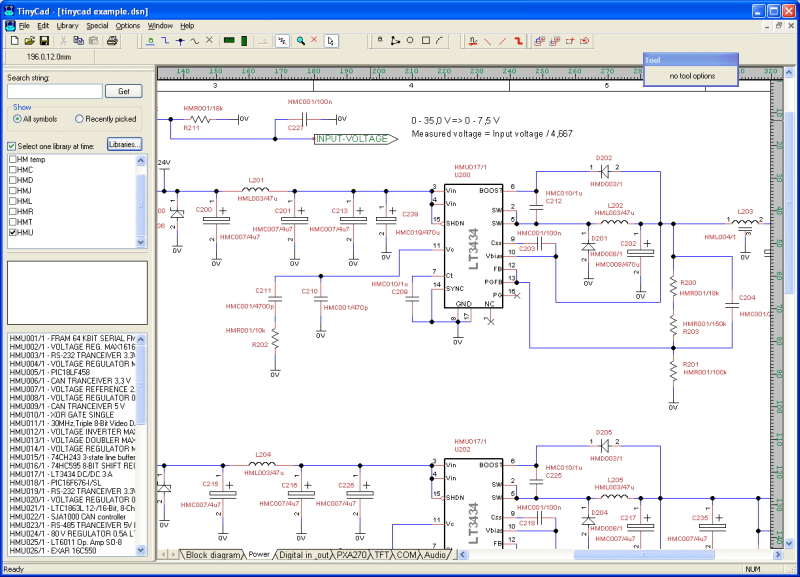The height and width of the screenshot is (577, 800).
Task: Select the Zoom tool in the toolbar
Action: coord(300,41)
